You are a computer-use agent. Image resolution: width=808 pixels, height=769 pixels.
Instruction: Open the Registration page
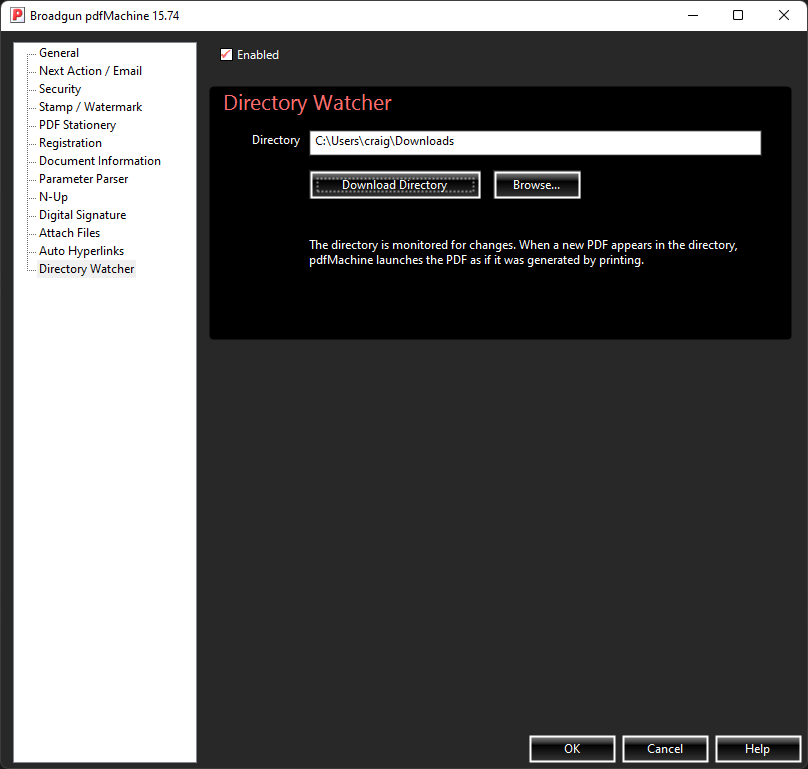point(70,143)
